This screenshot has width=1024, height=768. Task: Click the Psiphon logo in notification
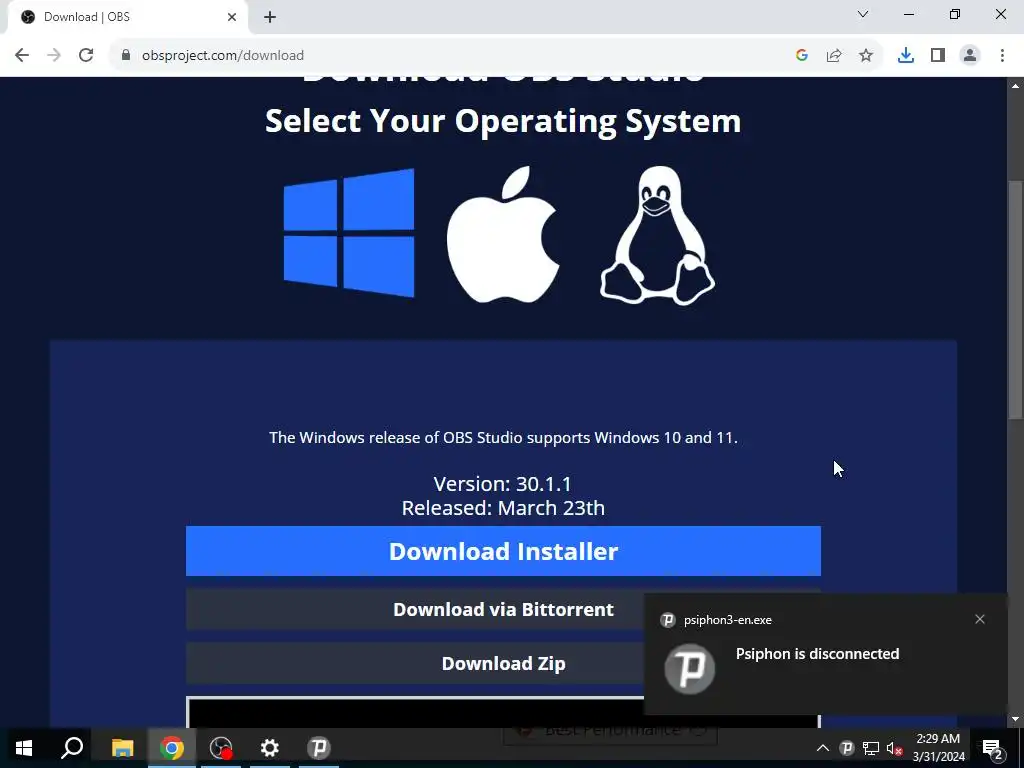point(690,669)
